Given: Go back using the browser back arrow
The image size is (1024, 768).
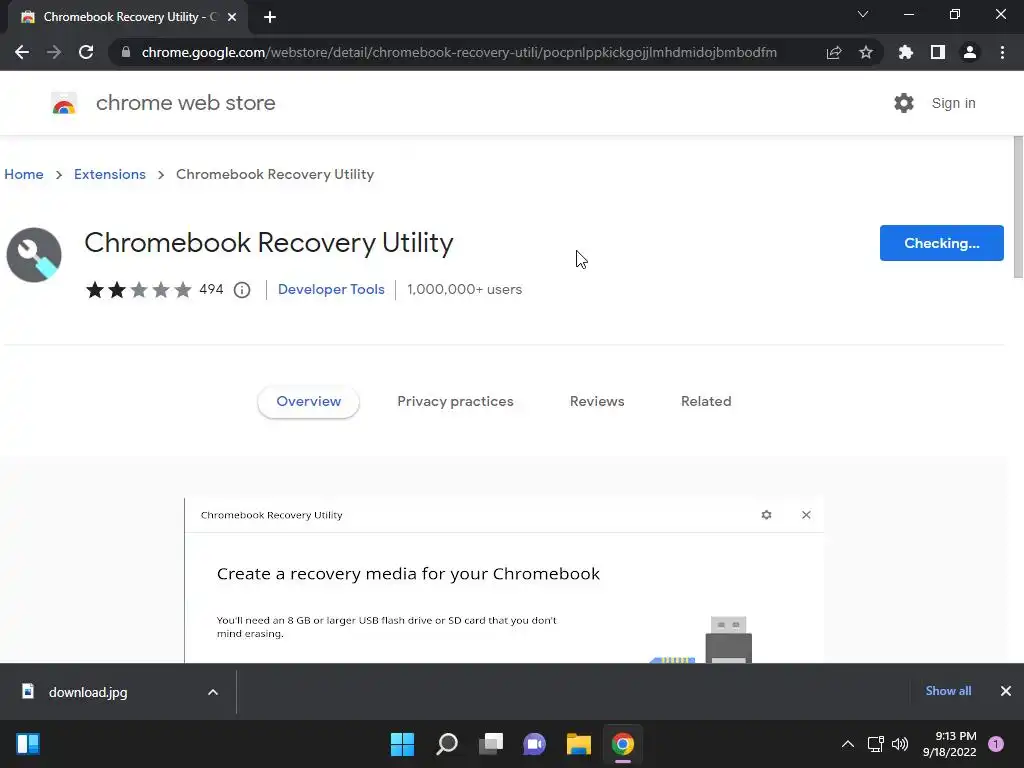Looking at the screenshot, I should click(x=22, y=52).
